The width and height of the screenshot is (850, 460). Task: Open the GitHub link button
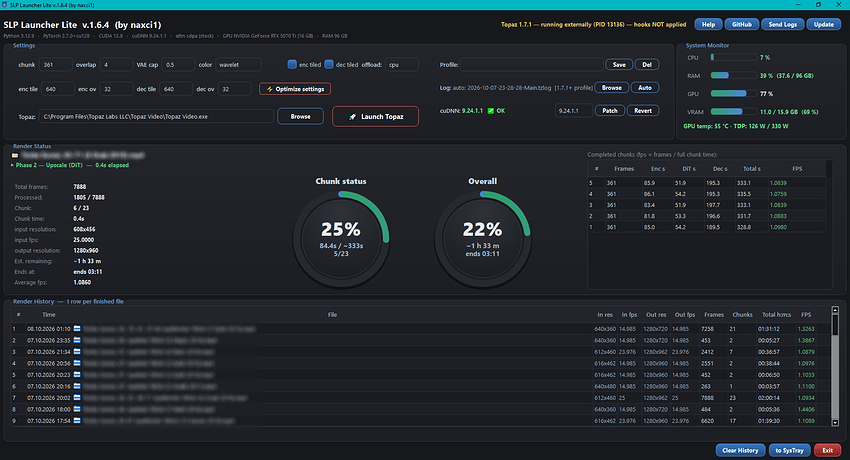coord(742,24)
